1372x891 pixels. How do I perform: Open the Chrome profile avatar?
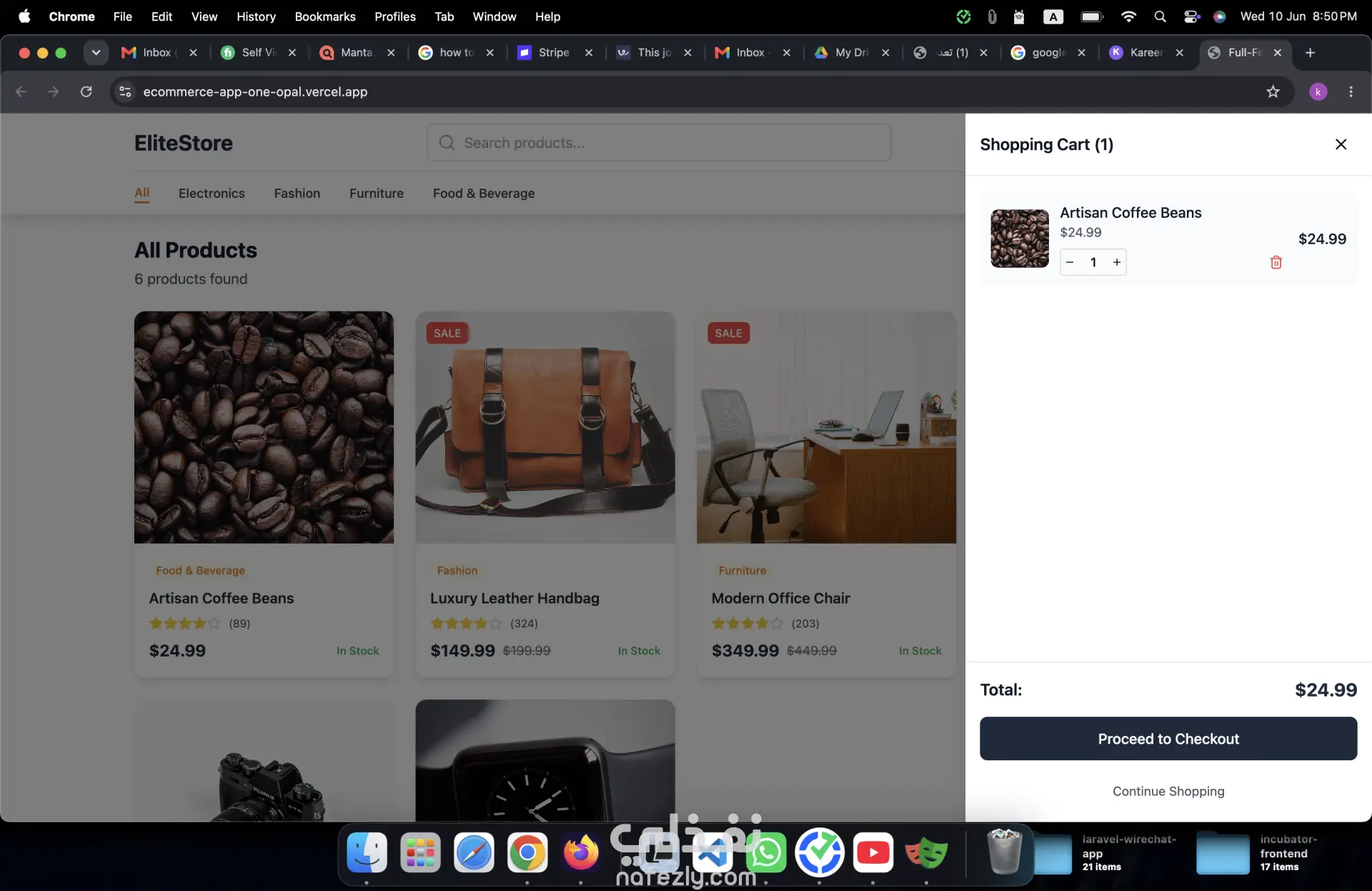pyautogui.click(x=1318, y=91)
